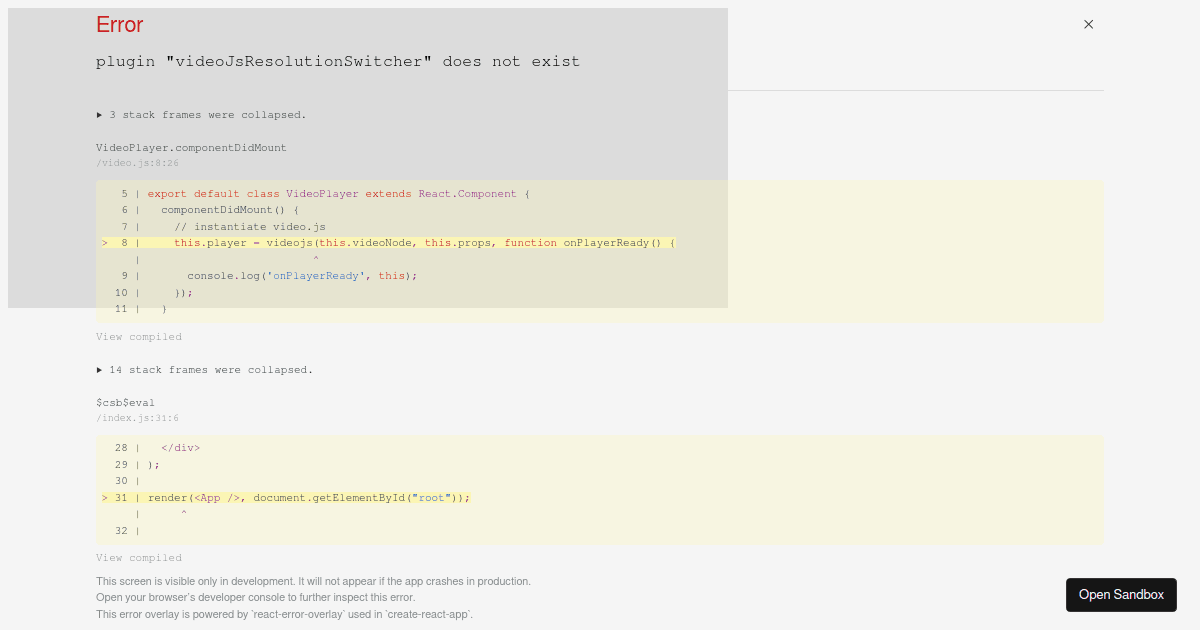Click the red Error heading
The image size is (1200, 630).
point(119,24)
